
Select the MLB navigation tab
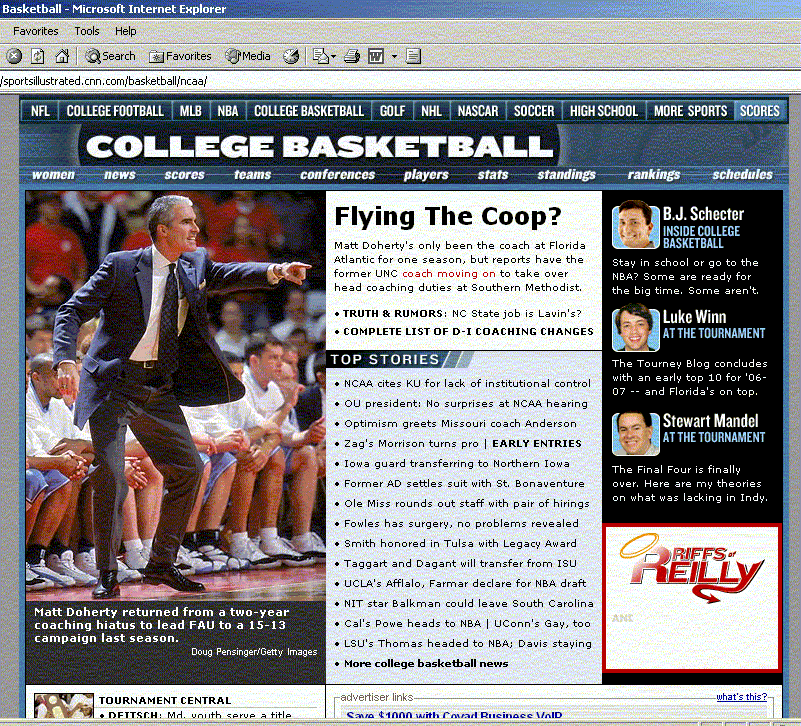pos(191,111)
